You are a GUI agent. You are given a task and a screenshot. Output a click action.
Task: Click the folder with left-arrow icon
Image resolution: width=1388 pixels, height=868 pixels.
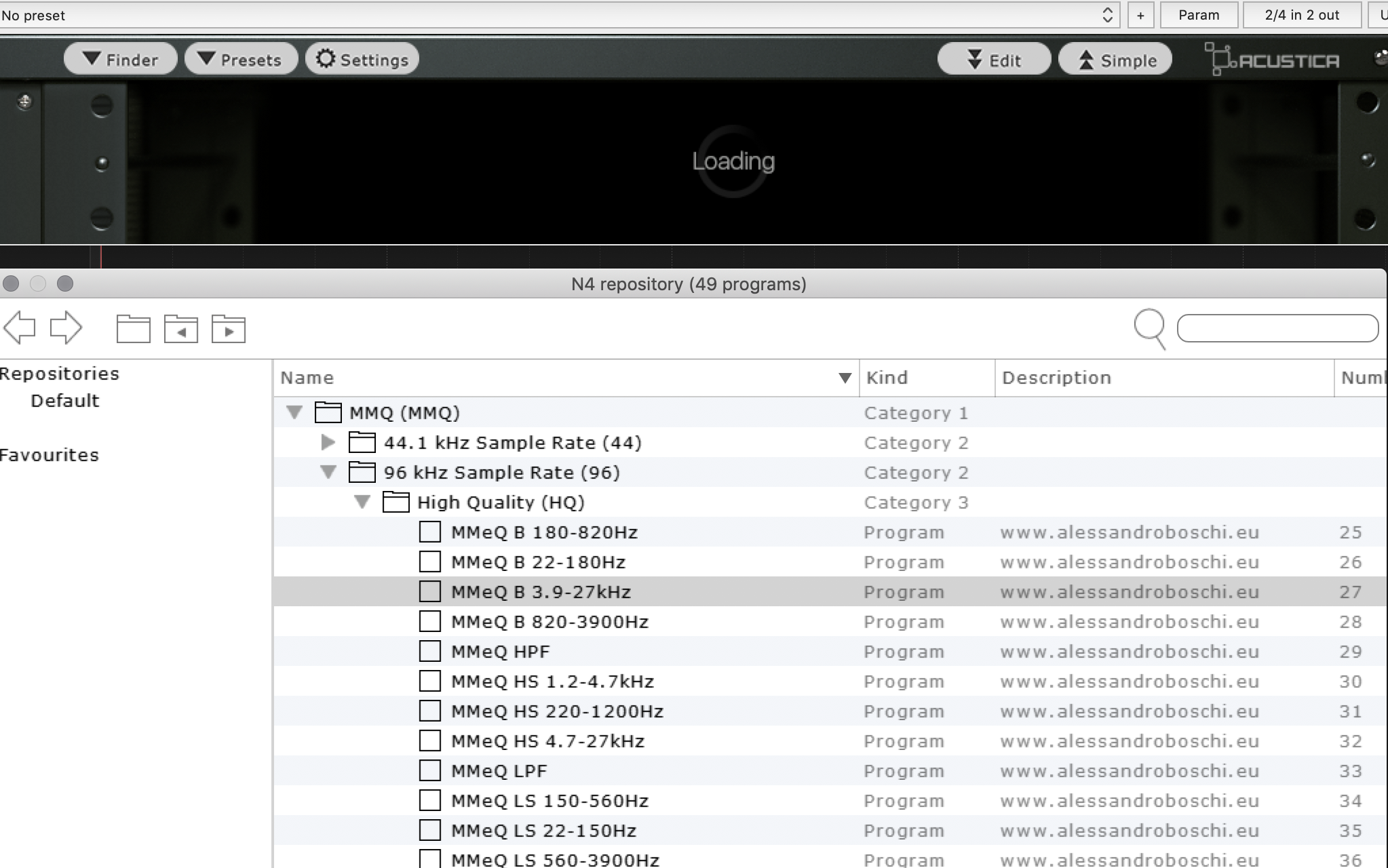(x=180, y=329)
